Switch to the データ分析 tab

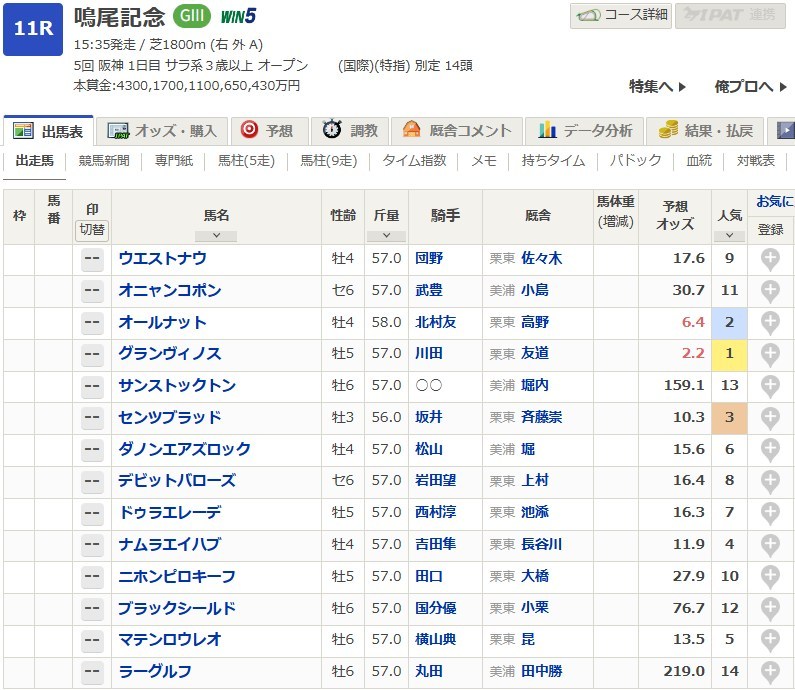point(585,130)
